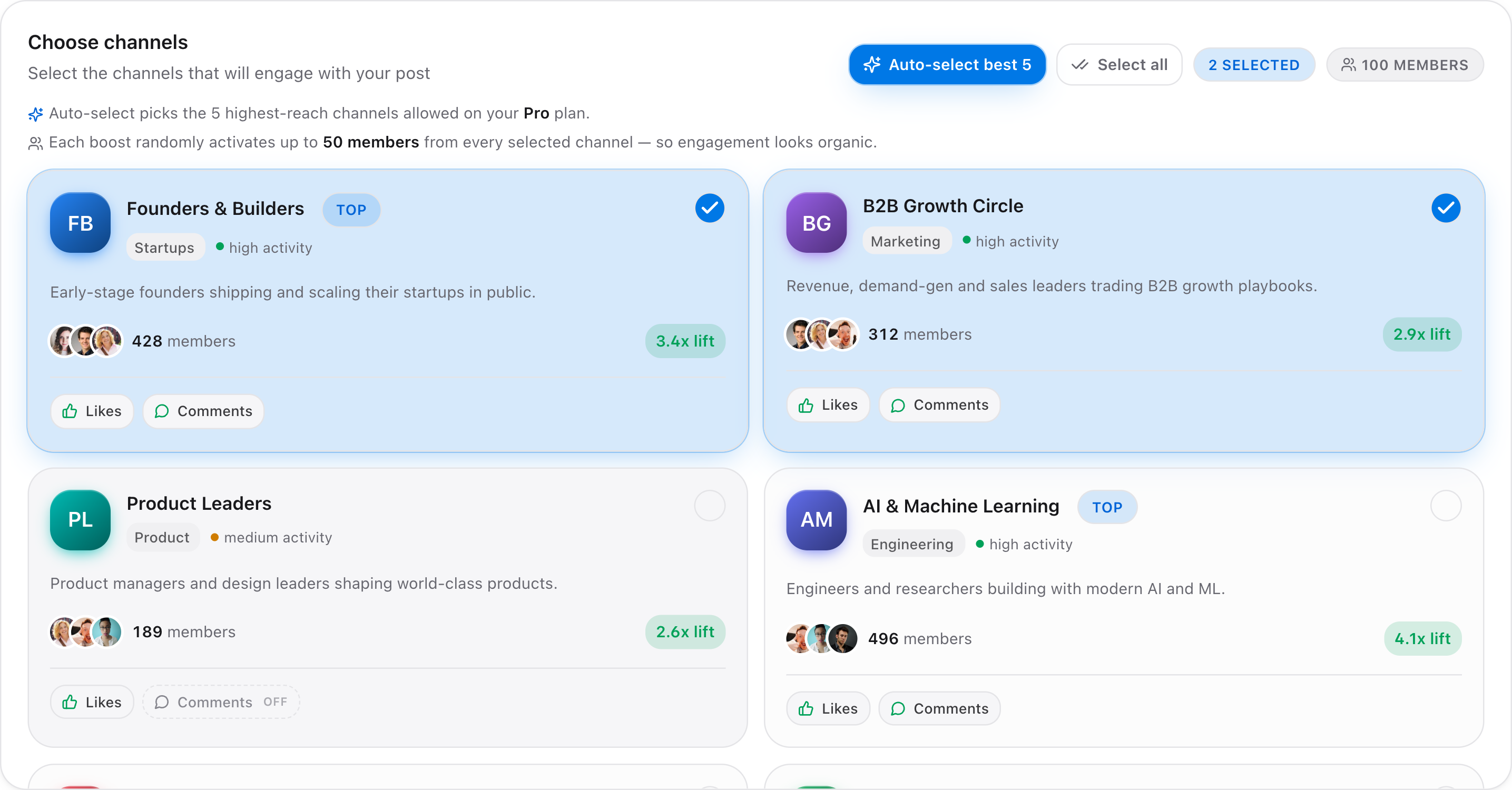1512x790 pixels.
Task: Click the TOP badge on AI & Machine Learning
Action: [1107, 507]
